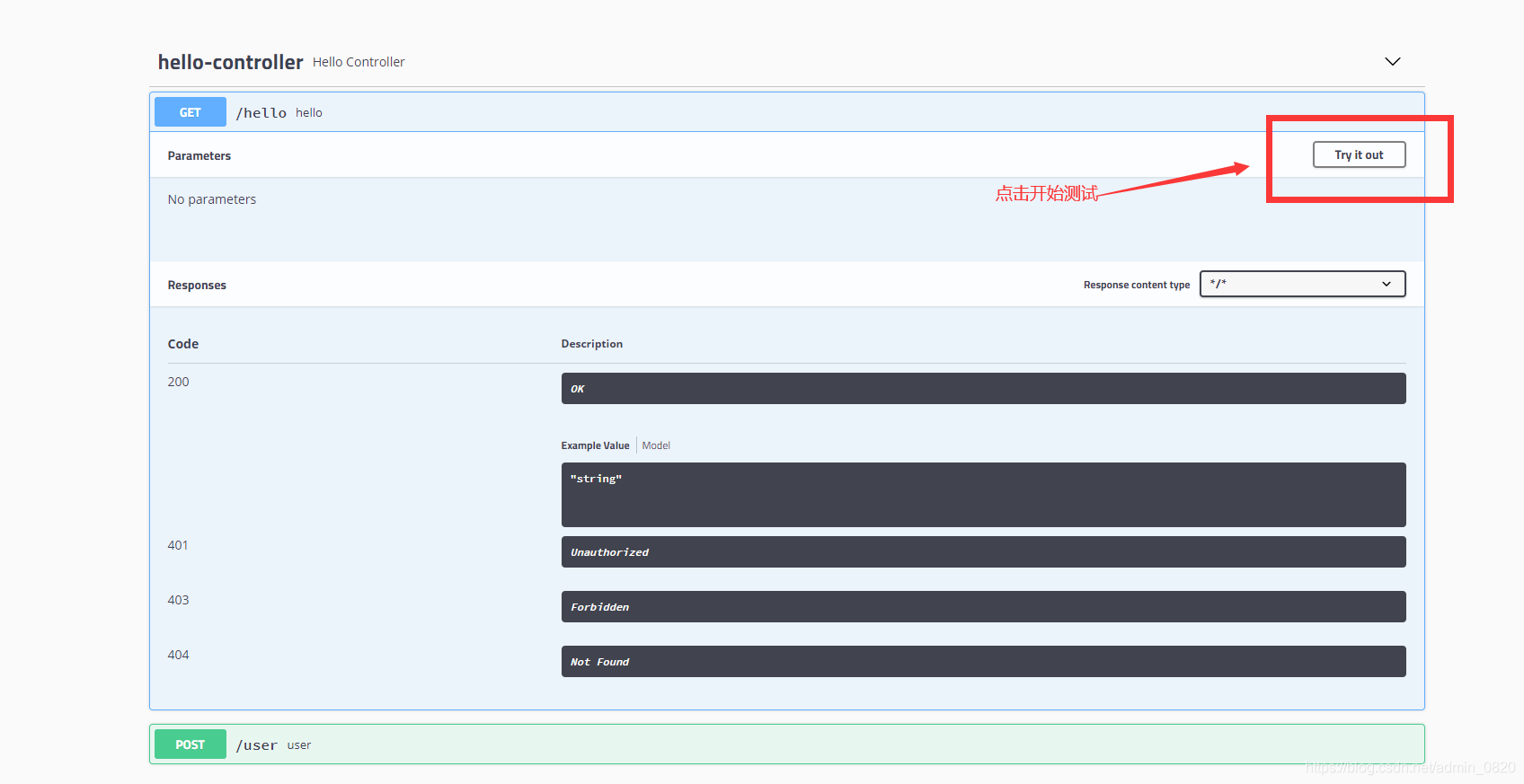Switch to the Model tab
The height and width of the screenshot is (784, 1524).
pyautogui.click(x=656, y=445)
